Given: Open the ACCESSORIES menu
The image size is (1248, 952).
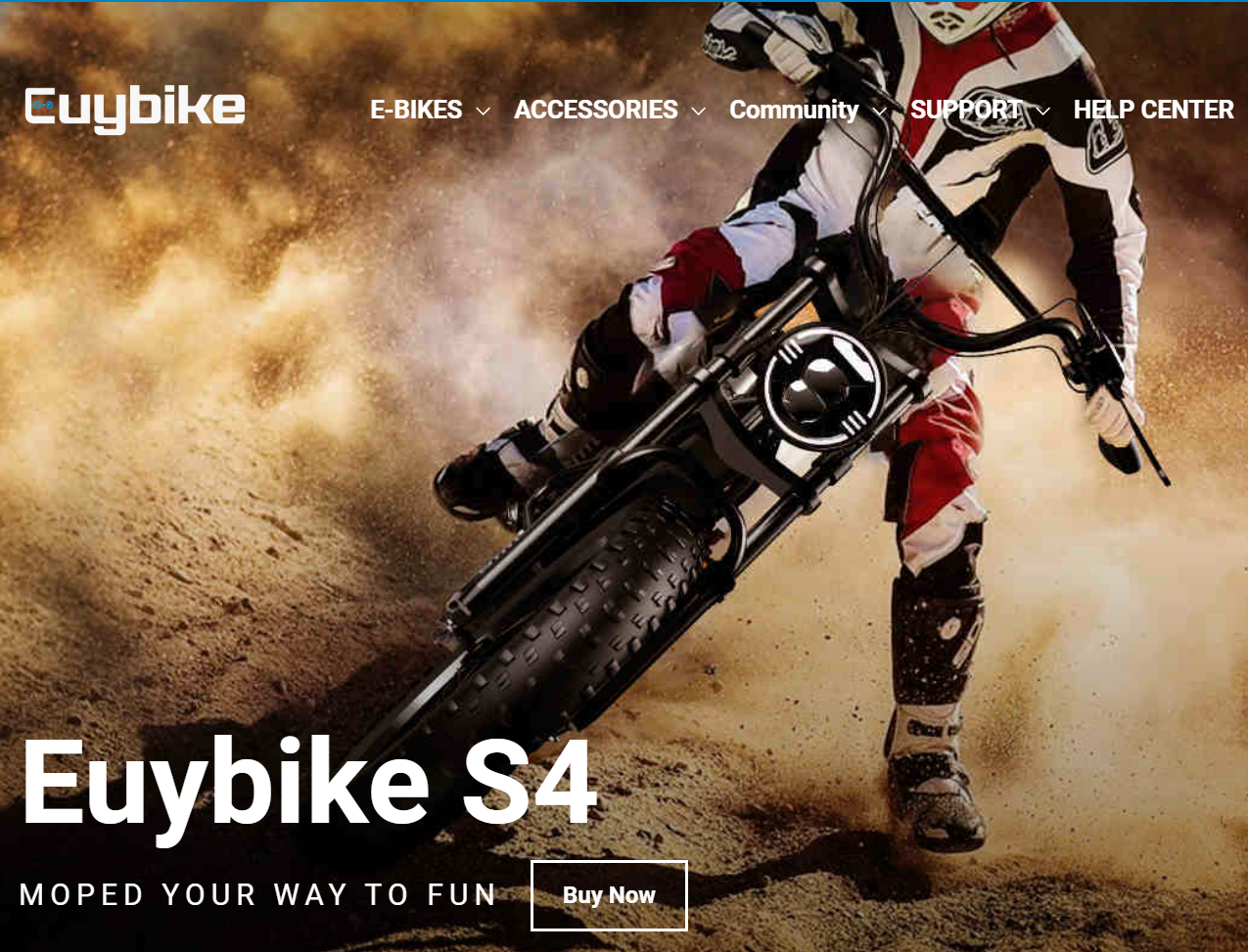Looking at the screenshot, I should pos(596,110).
